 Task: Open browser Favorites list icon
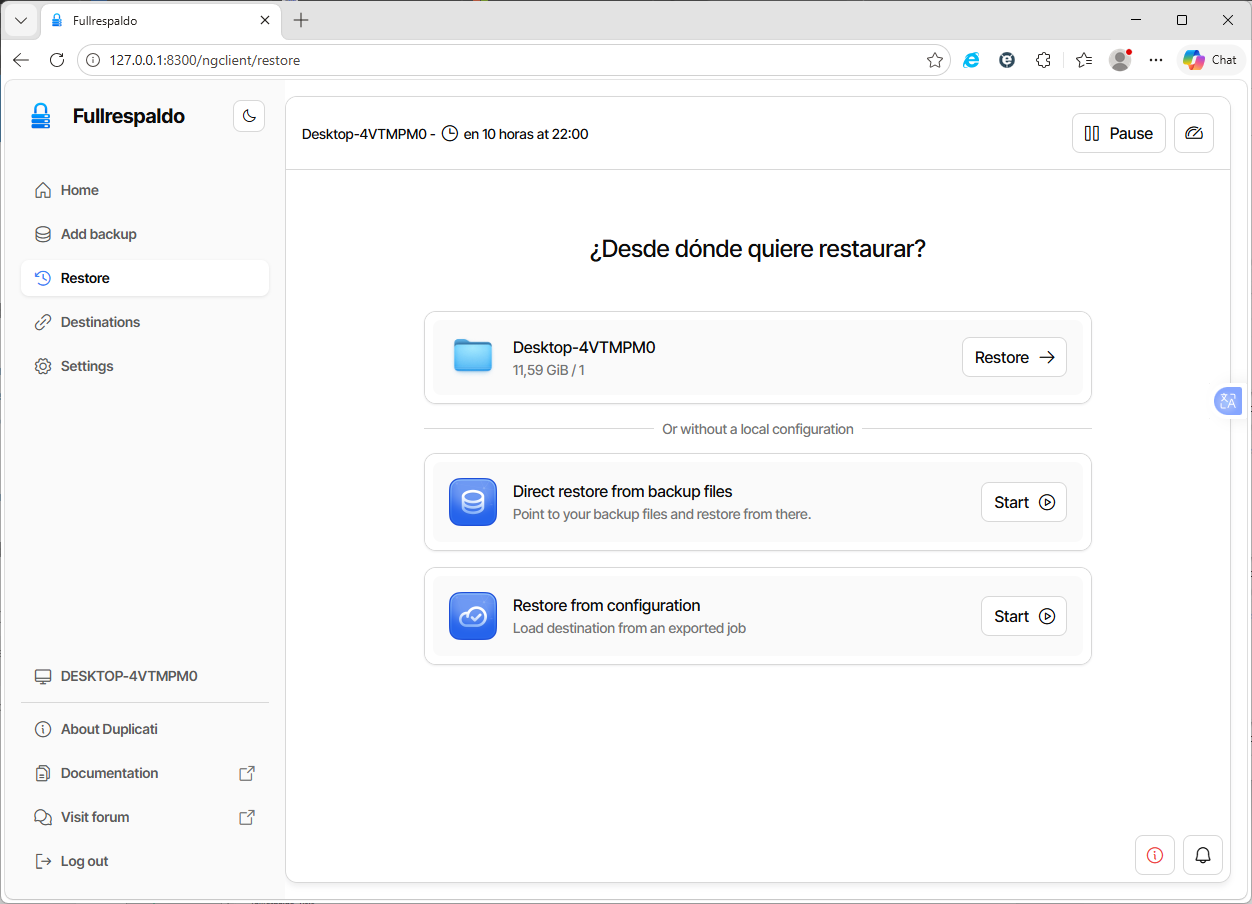tap(1084, 60)
